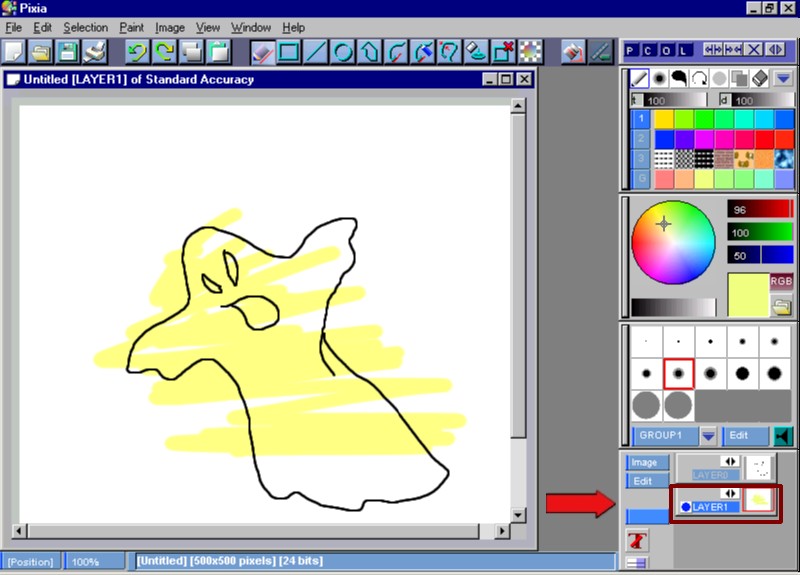Open the GROUP1 brush group dropdown
This screenshot has width=800, height=575.
(x=708, y=436)
